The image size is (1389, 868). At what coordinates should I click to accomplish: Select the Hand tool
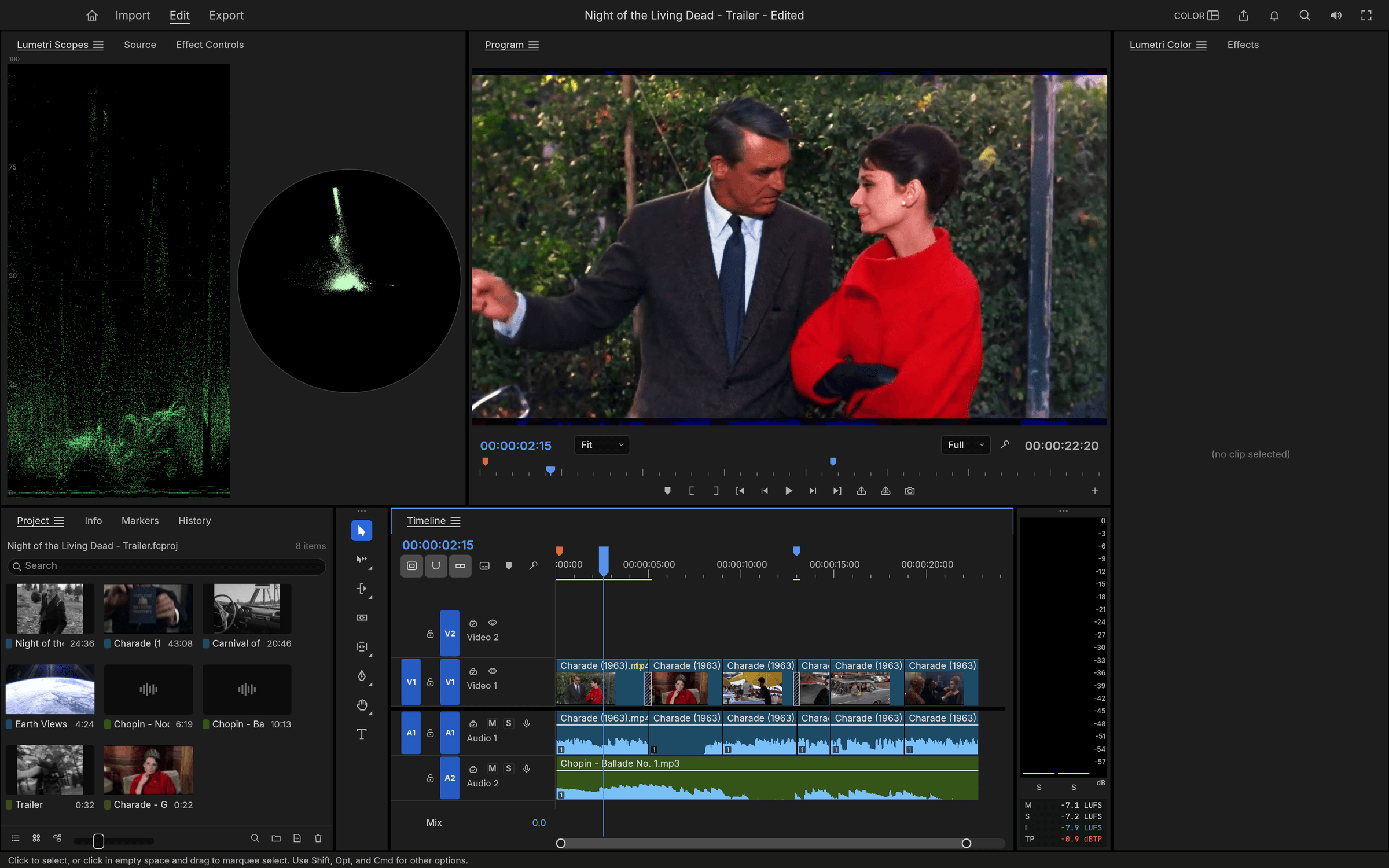[361, 705]
